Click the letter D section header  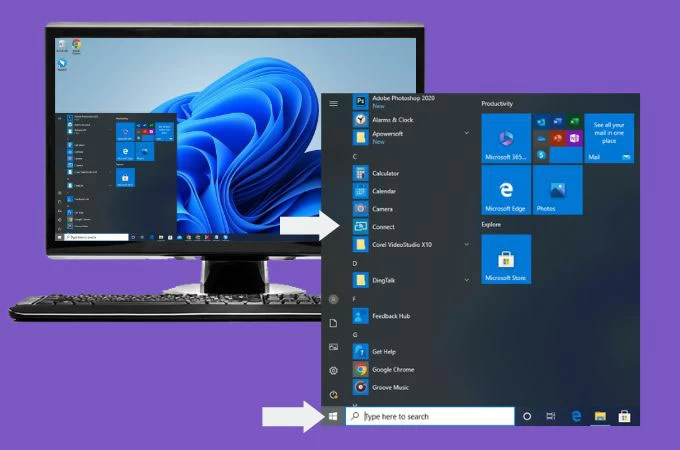(x=355, y=264)
